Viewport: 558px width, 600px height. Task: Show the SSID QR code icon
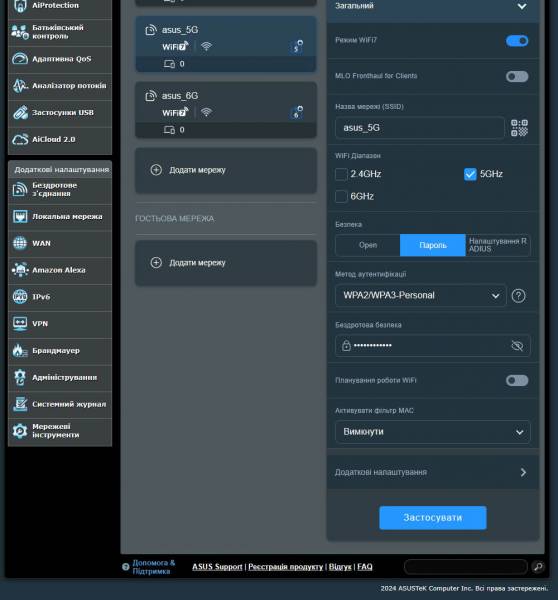[x=519, y=128]
